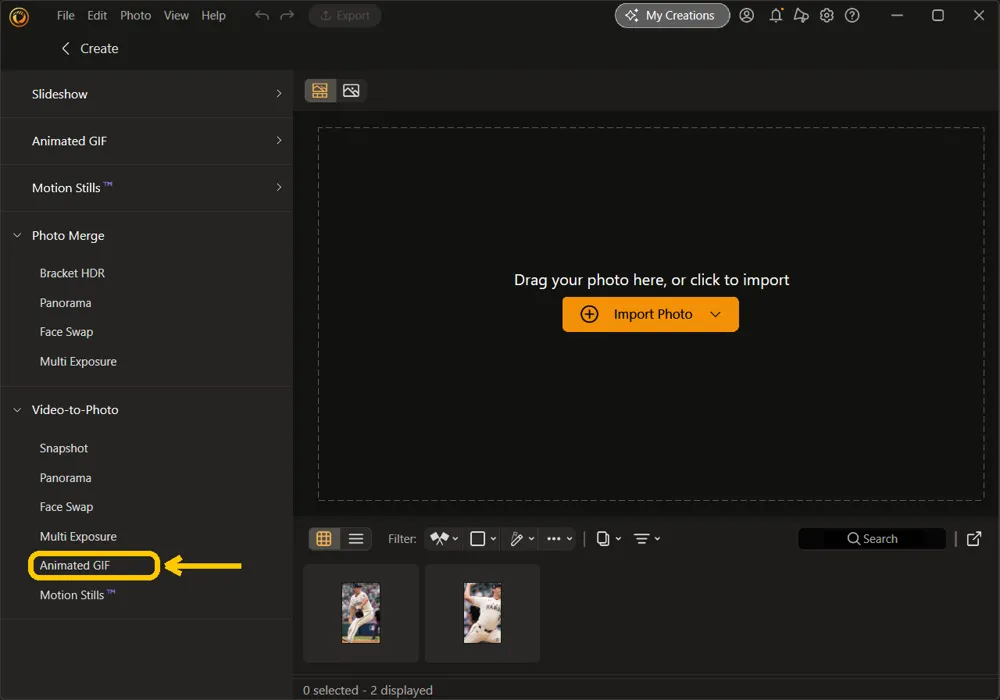Select Face Swap under Photo Merge
Image resolution: width=1000 pixels, height=700 pixels.
point(66,332)
